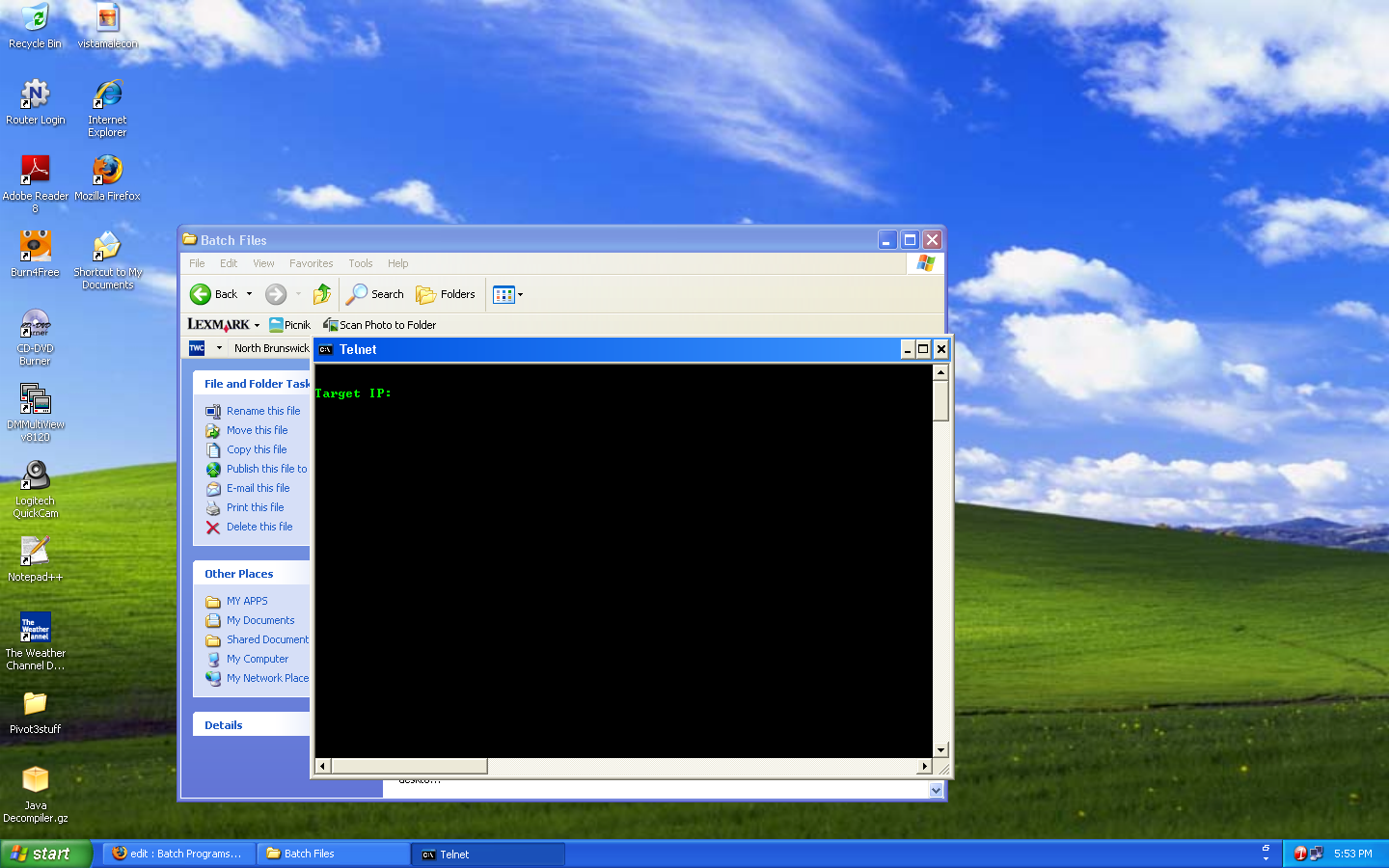Click the Back arrow in Batch Files

tap(214, 294)
